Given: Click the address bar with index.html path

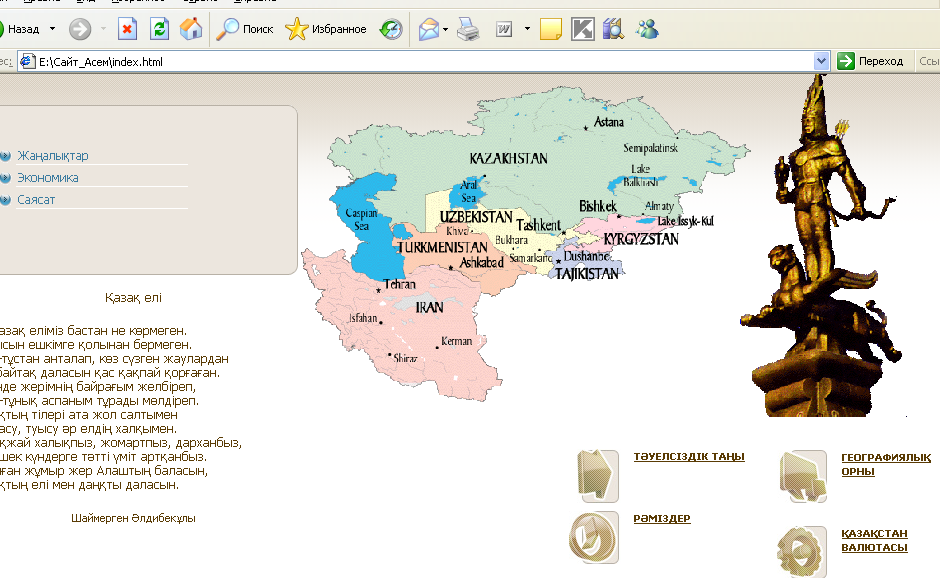Looking at the screenshot, I should 423,61.
